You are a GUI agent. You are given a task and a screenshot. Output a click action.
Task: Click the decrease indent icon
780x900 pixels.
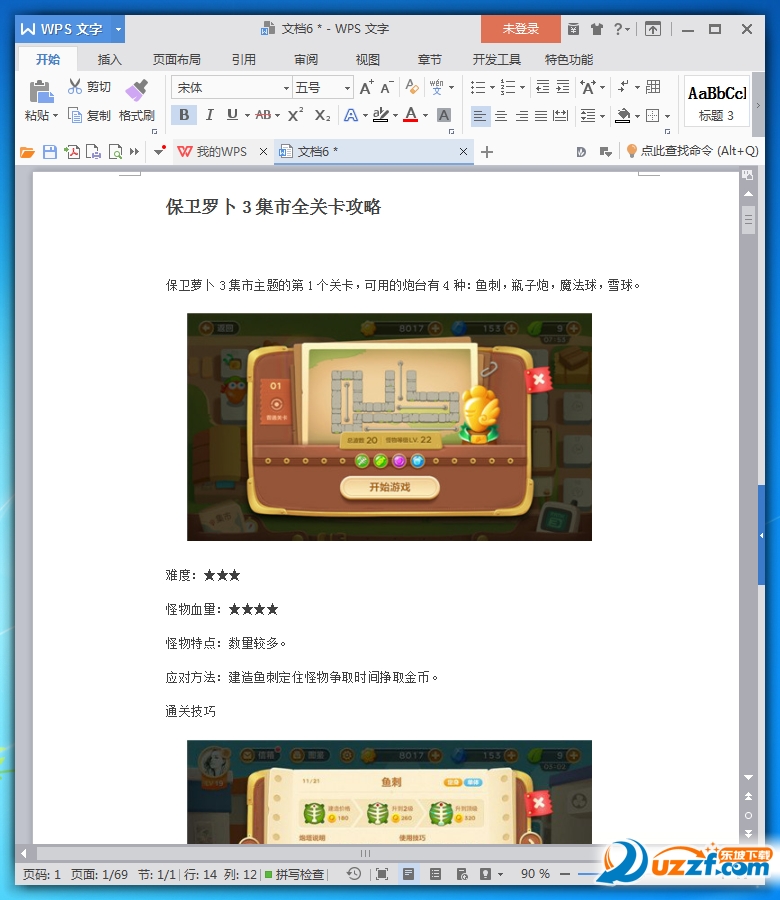coord(542,87)
